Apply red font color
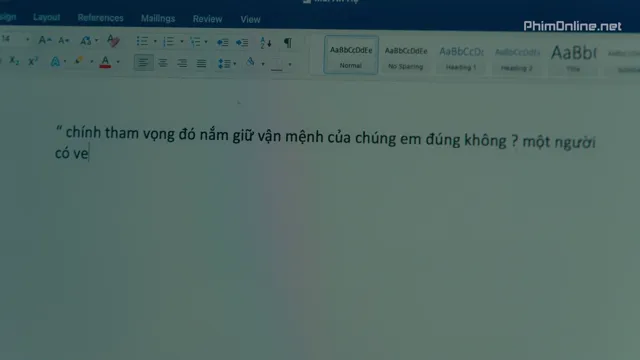 (105, 62)
